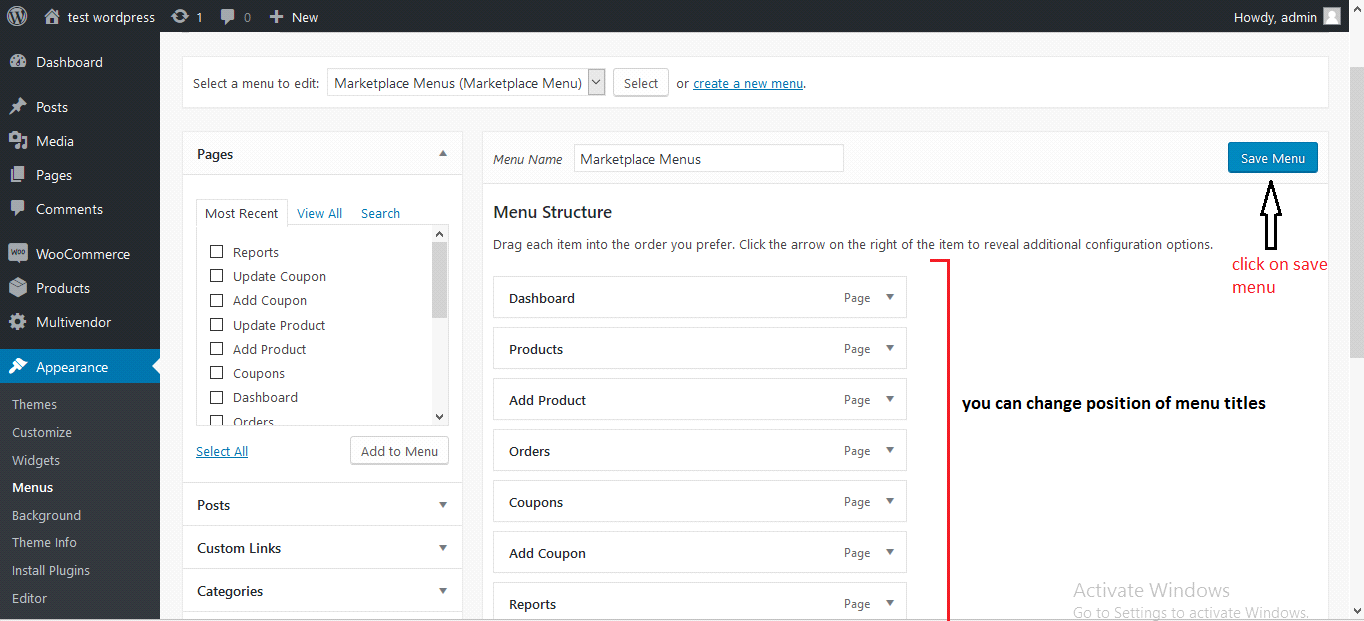
Task: Check the Reports page checkbox
Action: [x=216, y=252]
